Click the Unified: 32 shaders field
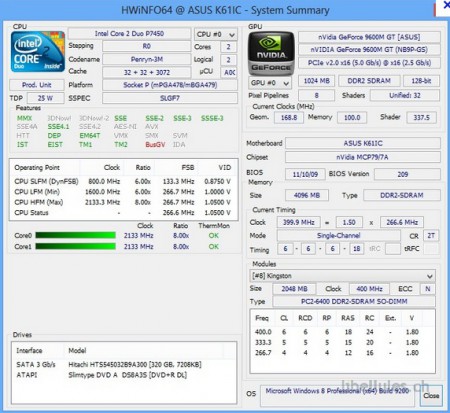The width and height of the screenshot is (450, 413). tap(405, 96)
